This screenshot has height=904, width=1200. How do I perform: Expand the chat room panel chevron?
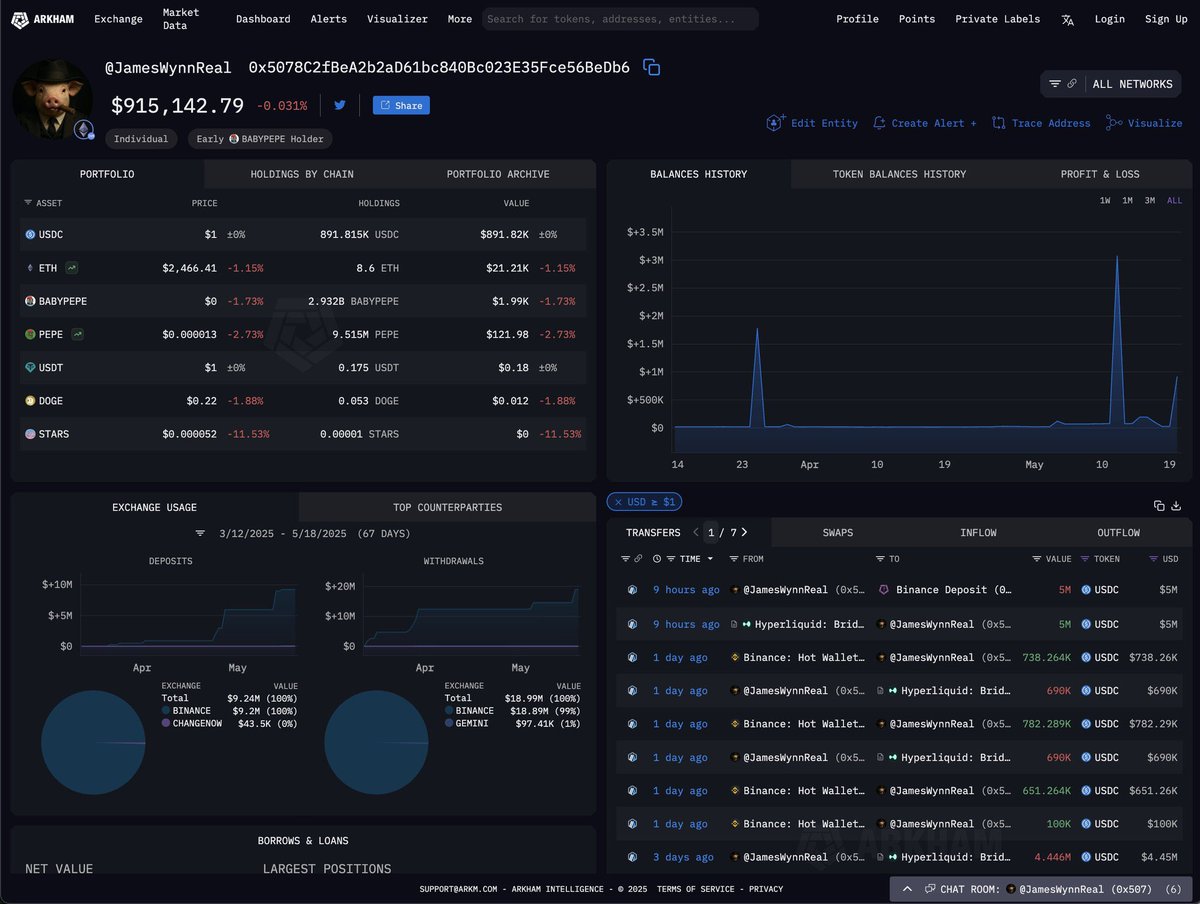click(x=907, y=889)
